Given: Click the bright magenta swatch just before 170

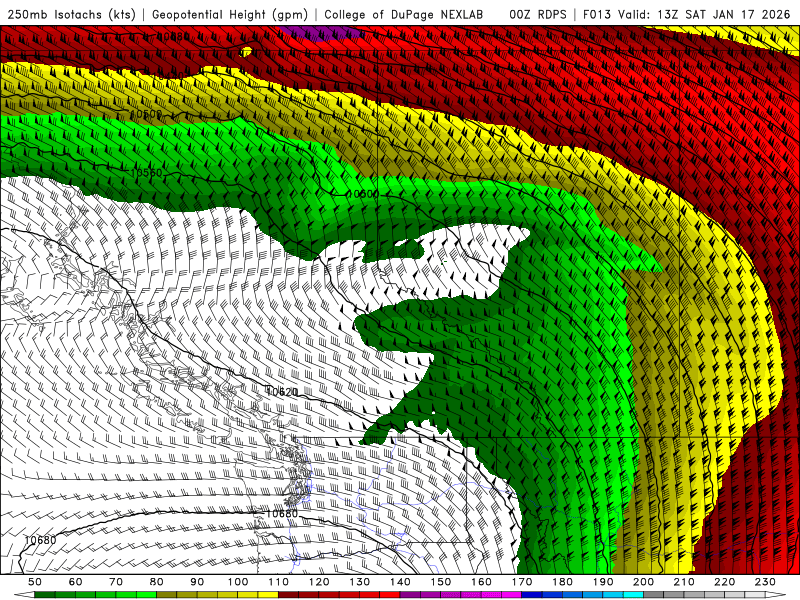Looking at the screenshot, I should click(x=512, y=595).
